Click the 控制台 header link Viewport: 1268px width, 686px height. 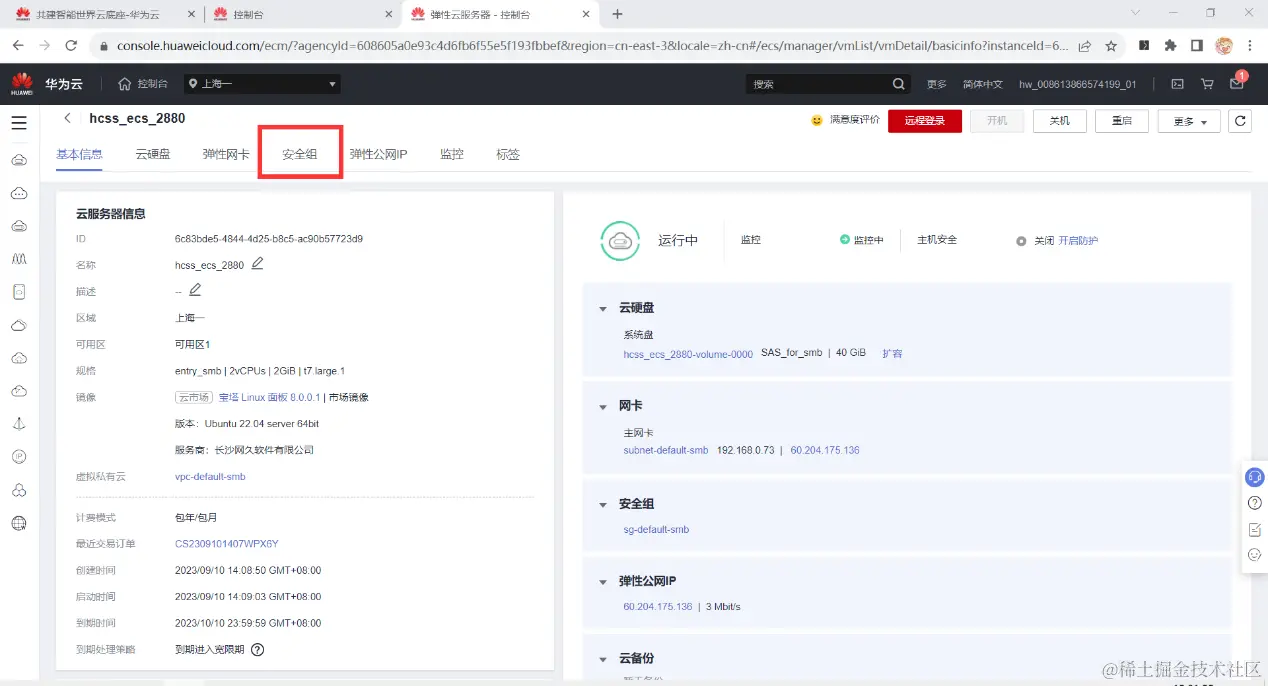tap(152, 84)
